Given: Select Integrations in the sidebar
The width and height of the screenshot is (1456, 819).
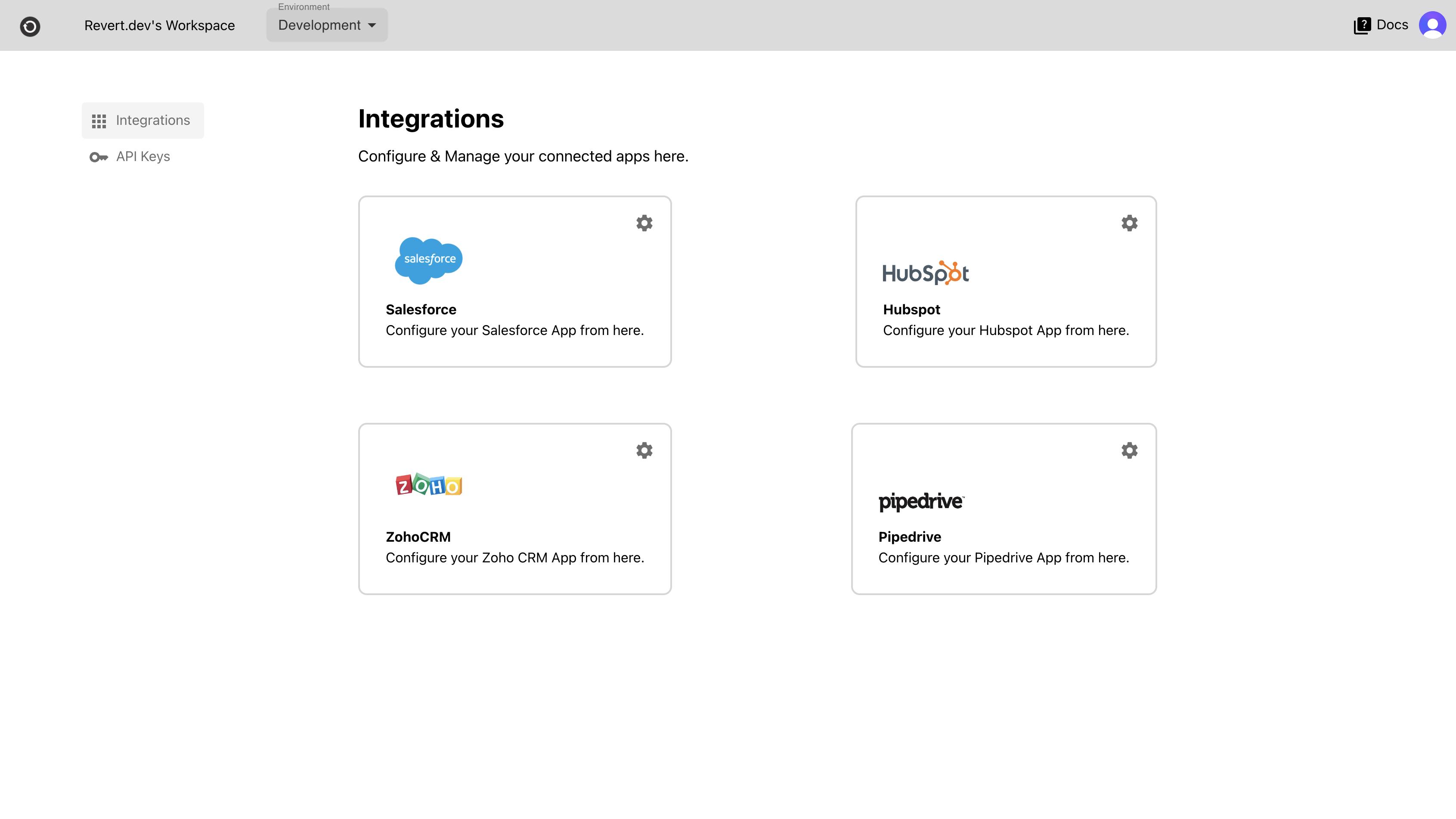Looking at the screenshot, I should [152, 121].
